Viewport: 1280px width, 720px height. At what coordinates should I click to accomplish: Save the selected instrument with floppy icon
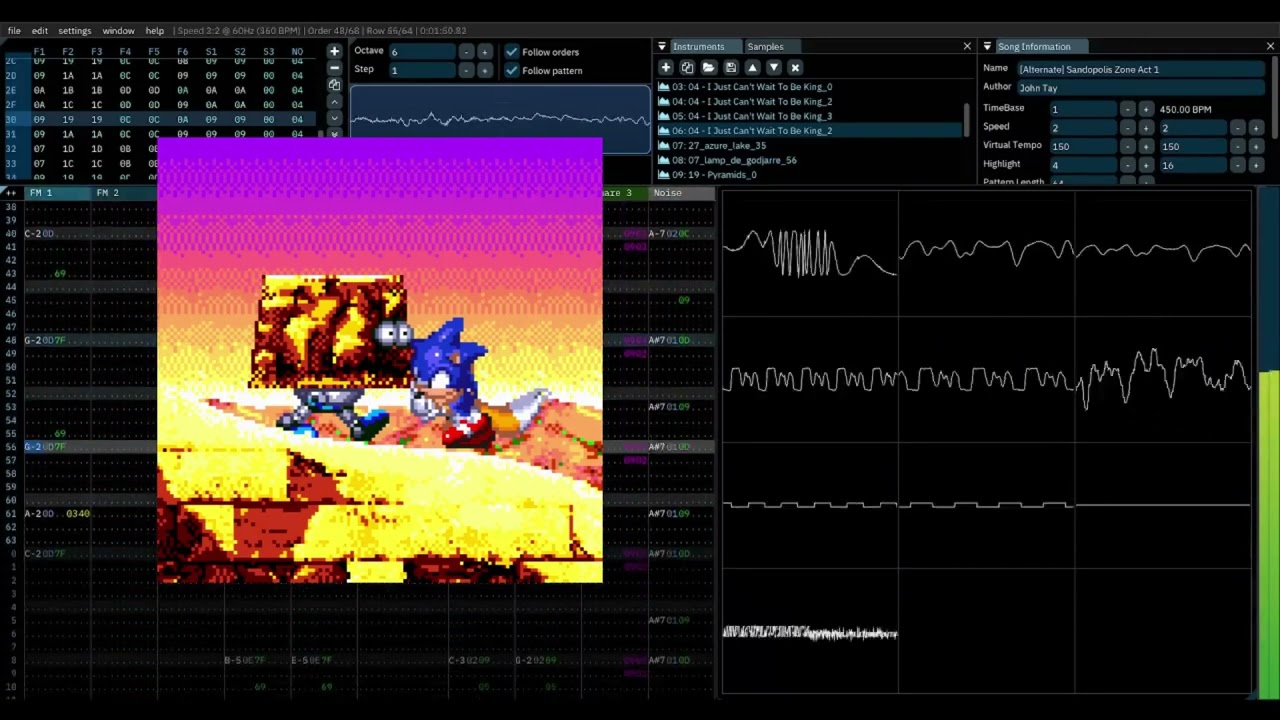coord(731,67)
